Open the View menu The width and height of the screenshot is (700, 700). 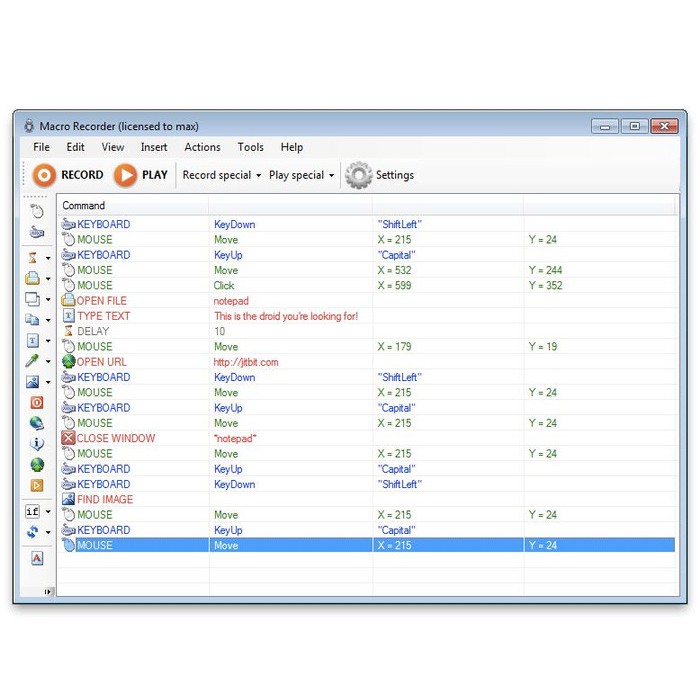[x=113, y=147]
